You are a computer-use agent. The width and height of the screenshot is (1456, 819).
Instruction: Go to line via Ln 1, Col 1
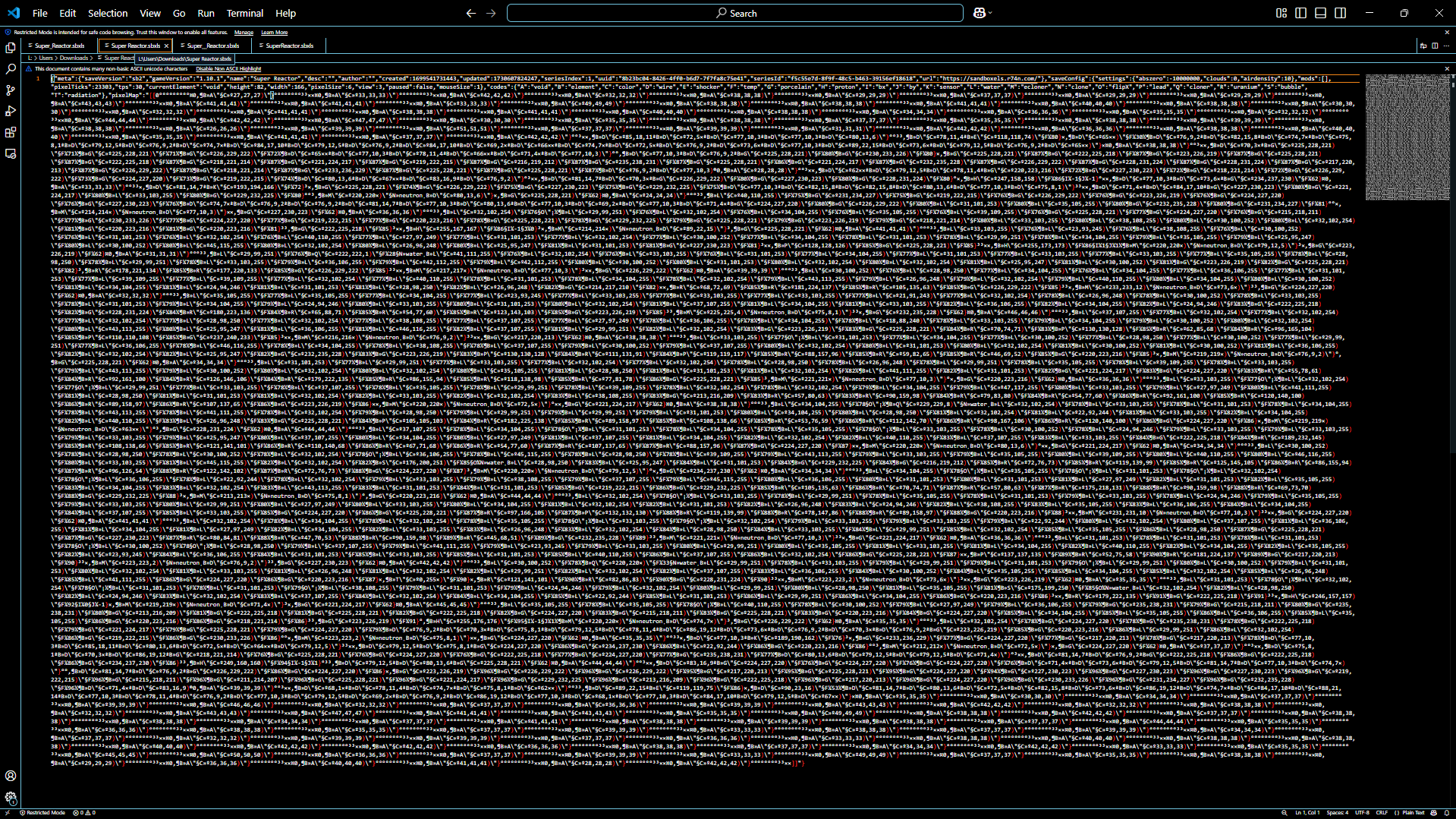(1307, 813)
